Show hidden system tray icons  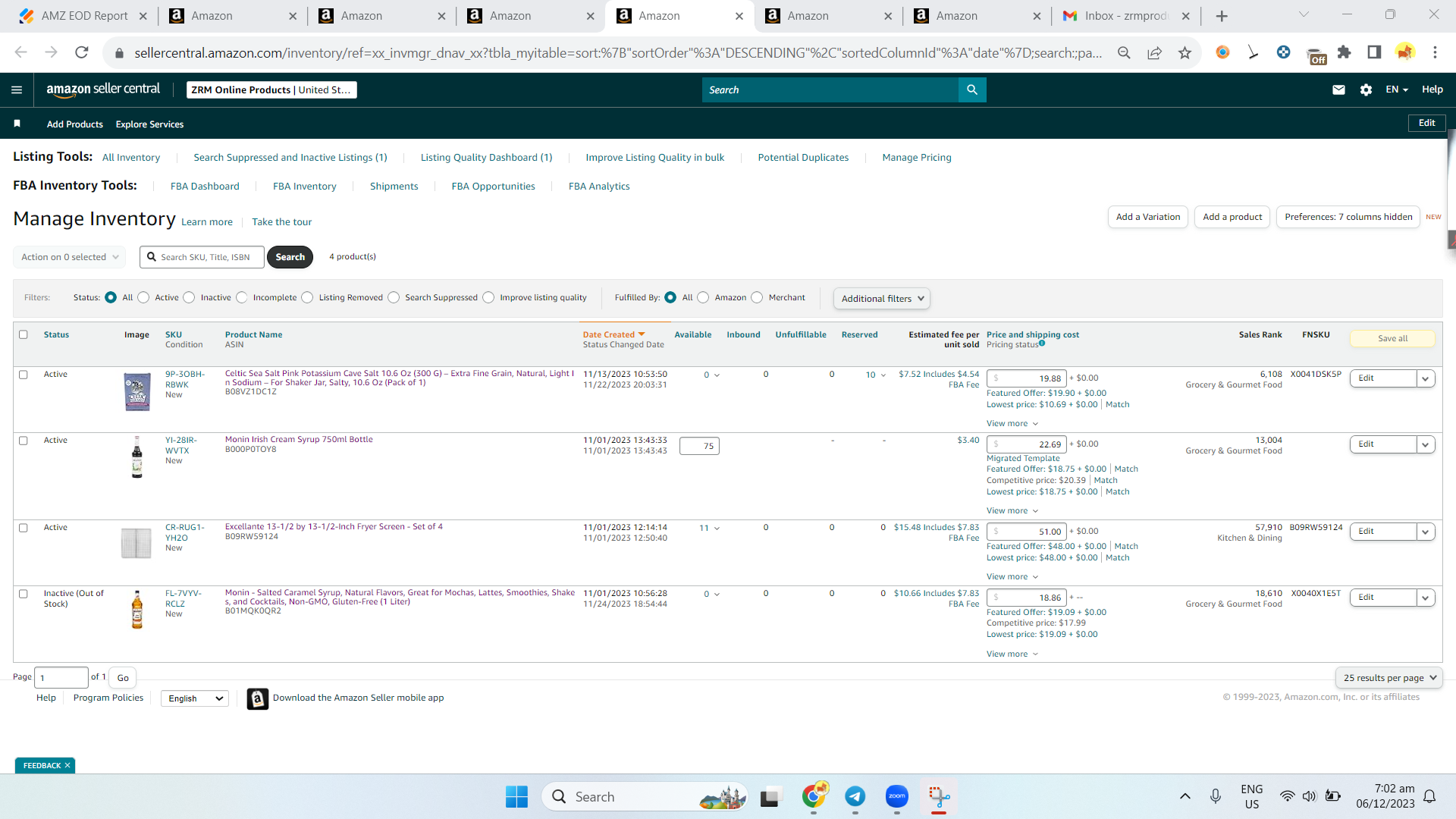(1185, 796)
